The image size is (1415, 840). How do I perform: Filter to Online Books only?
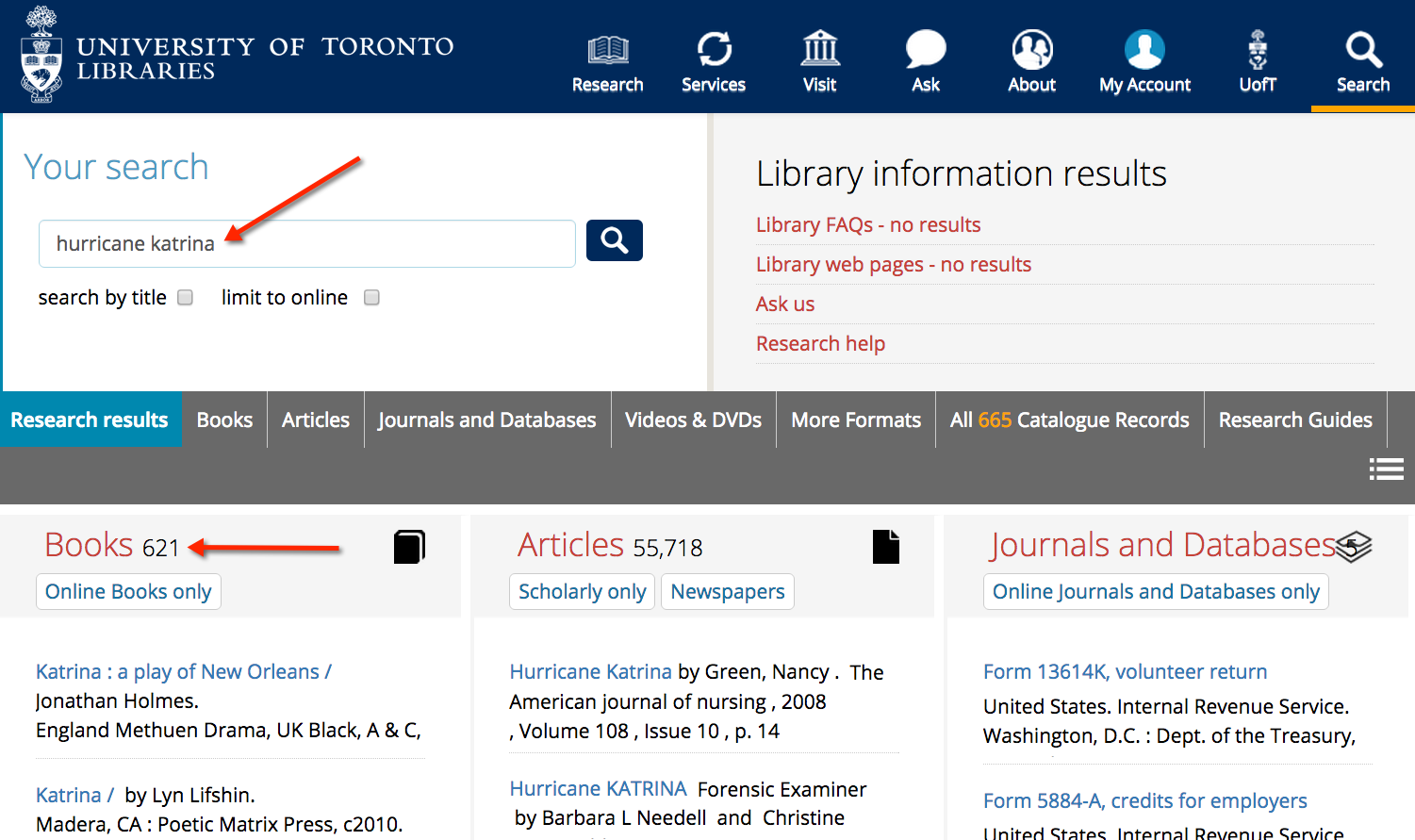[x=128, y=592]
